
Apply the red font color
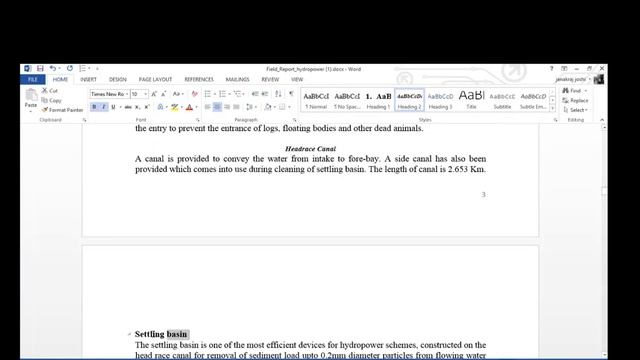(189, 107)
